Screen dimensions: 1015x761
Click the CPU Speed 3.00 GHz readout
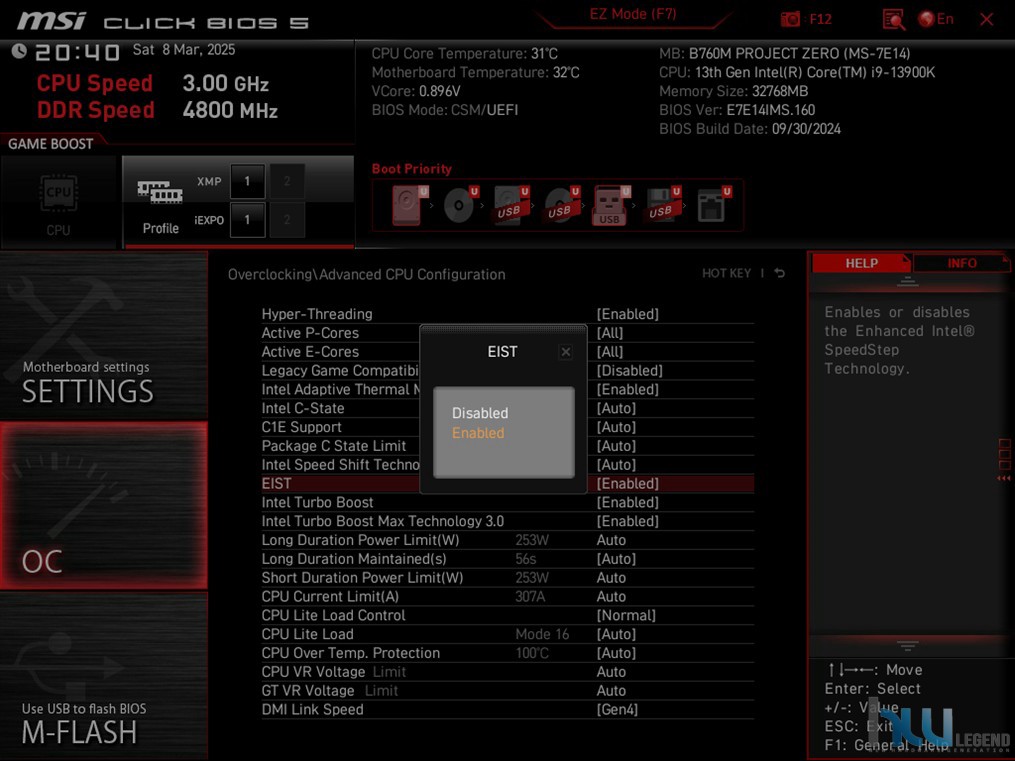click(153, 83)
